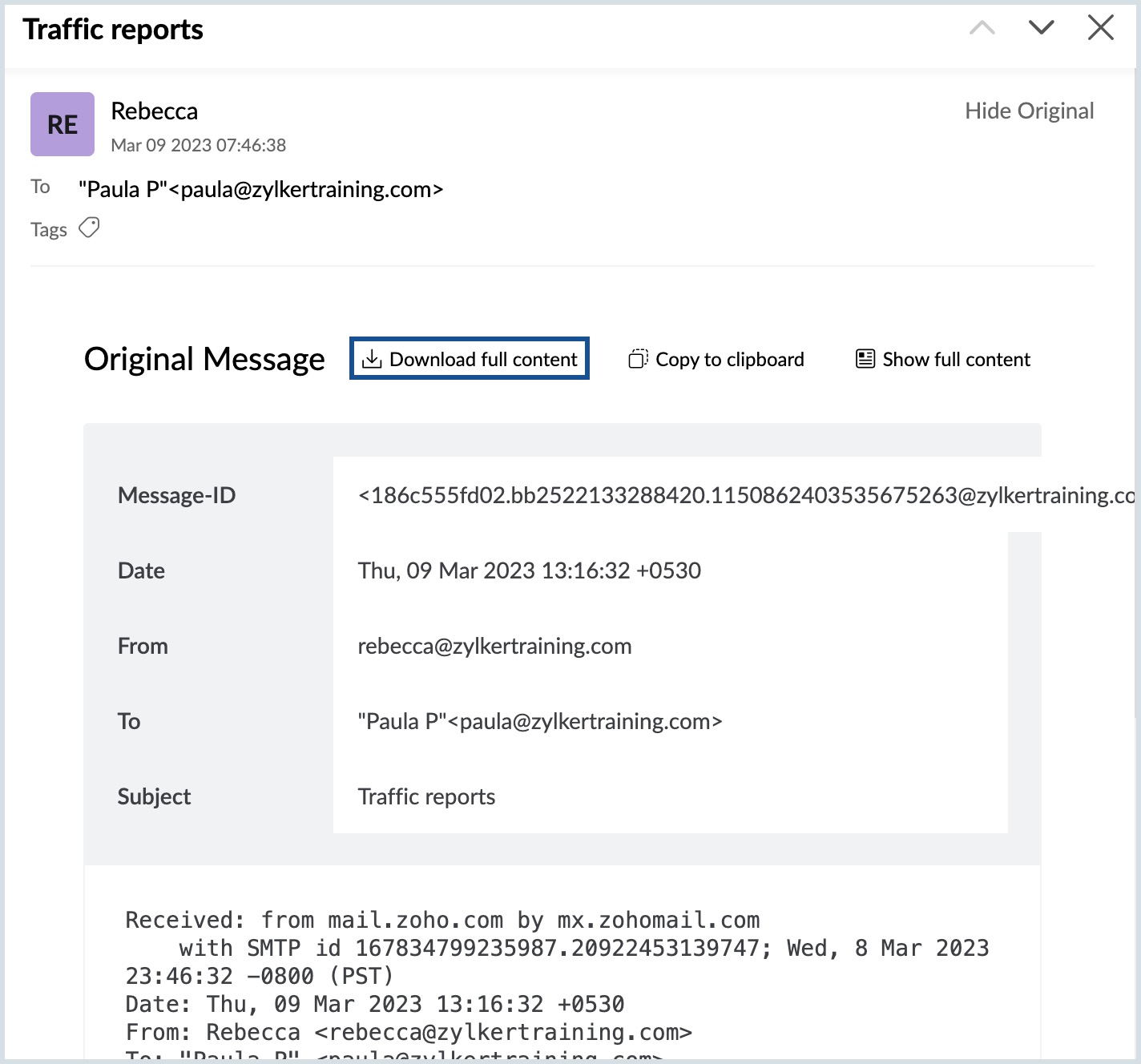The image size is (1141, 1064).
Task: Click the tag icon next to Tags
Action: pyautogui.click(x=89, y=228)
